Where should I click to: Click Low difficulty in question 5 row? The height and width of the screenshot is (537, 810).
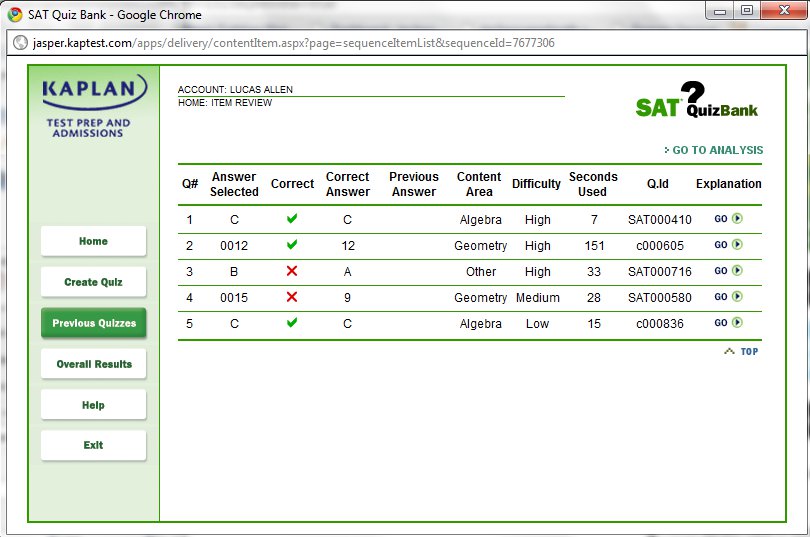tap(537, 324)
